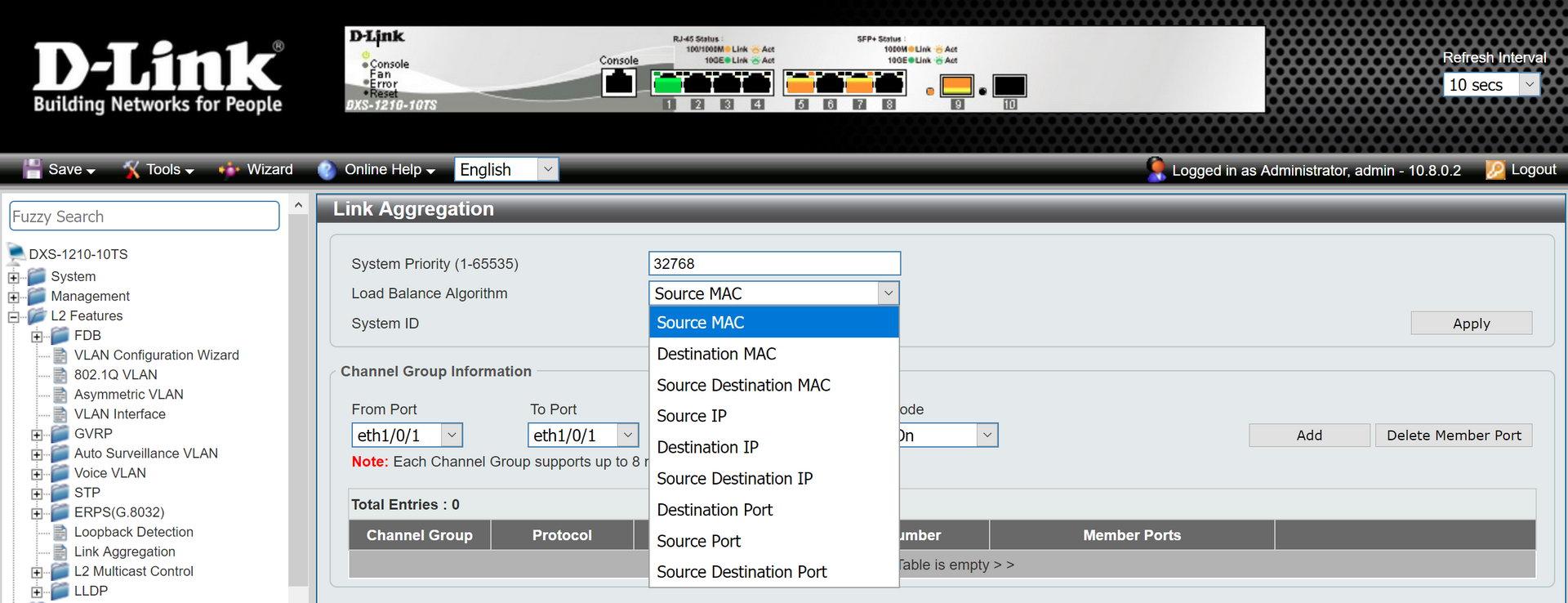Click the System Priority input field
This screenshot has width=1568, height=603.
(x=774, y=263)
